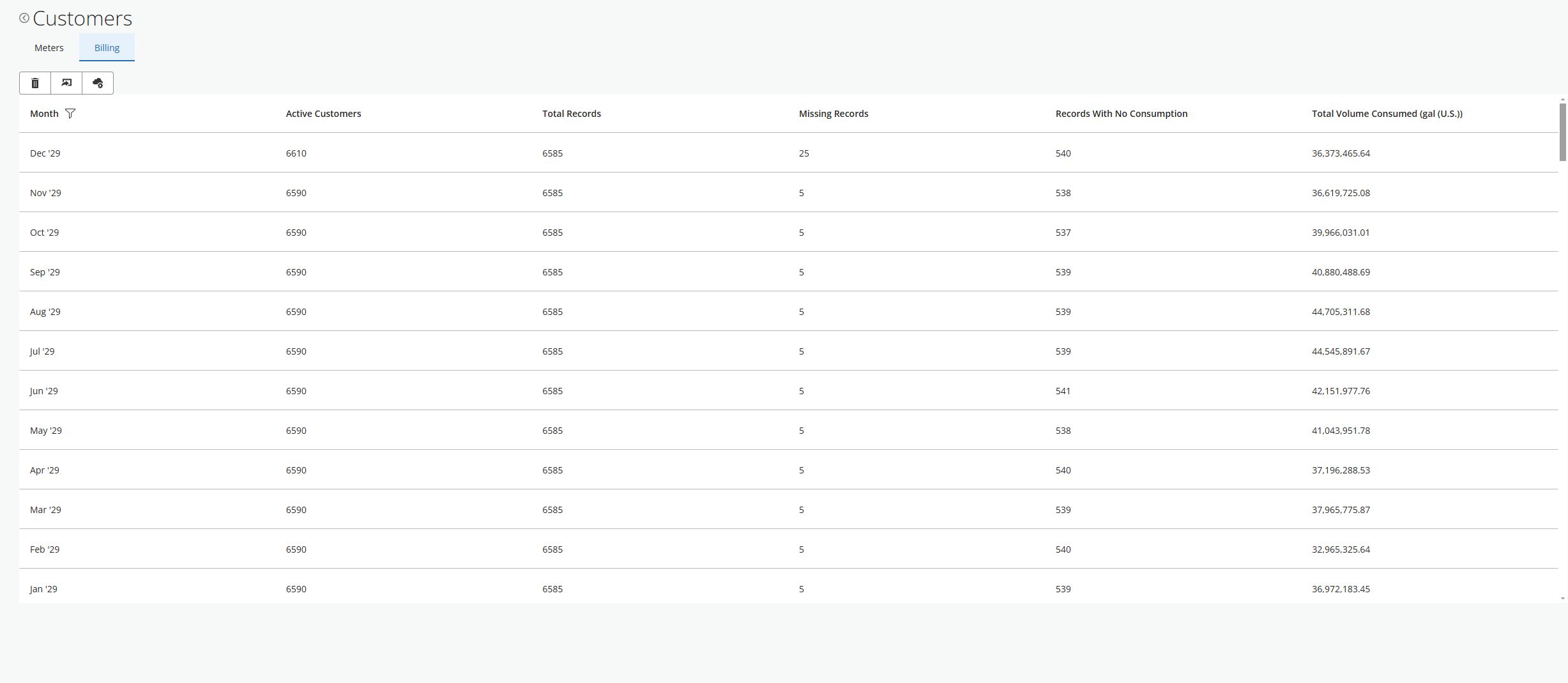Screen dimensions: 1568x683
Task: Click the Missing Records column header
Action: tap(833, 114)
